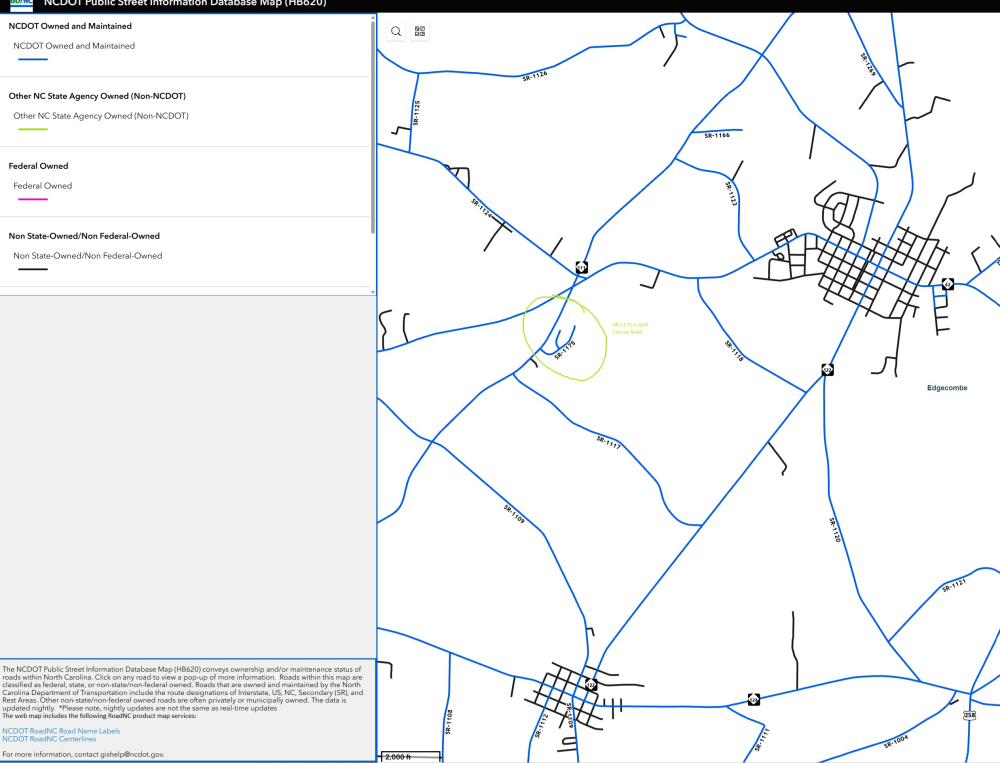1000x763 pixels.
Task: Click the '2,000 ft' map scale bar
Action: click(x=410, y=757)
